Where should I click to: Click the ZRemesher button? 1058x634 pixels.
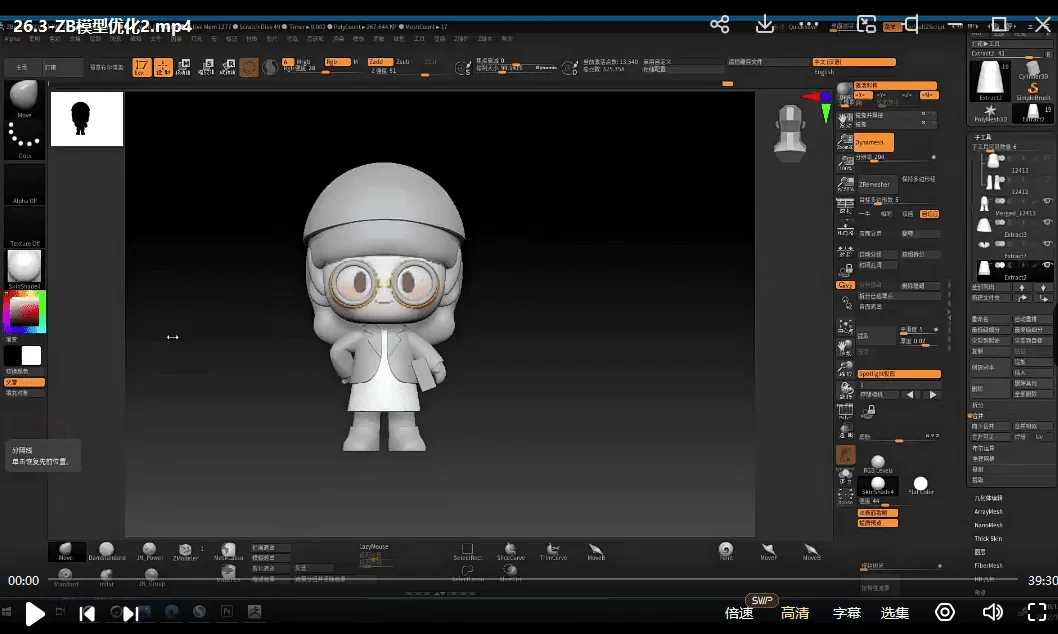(x=875, y=184)
